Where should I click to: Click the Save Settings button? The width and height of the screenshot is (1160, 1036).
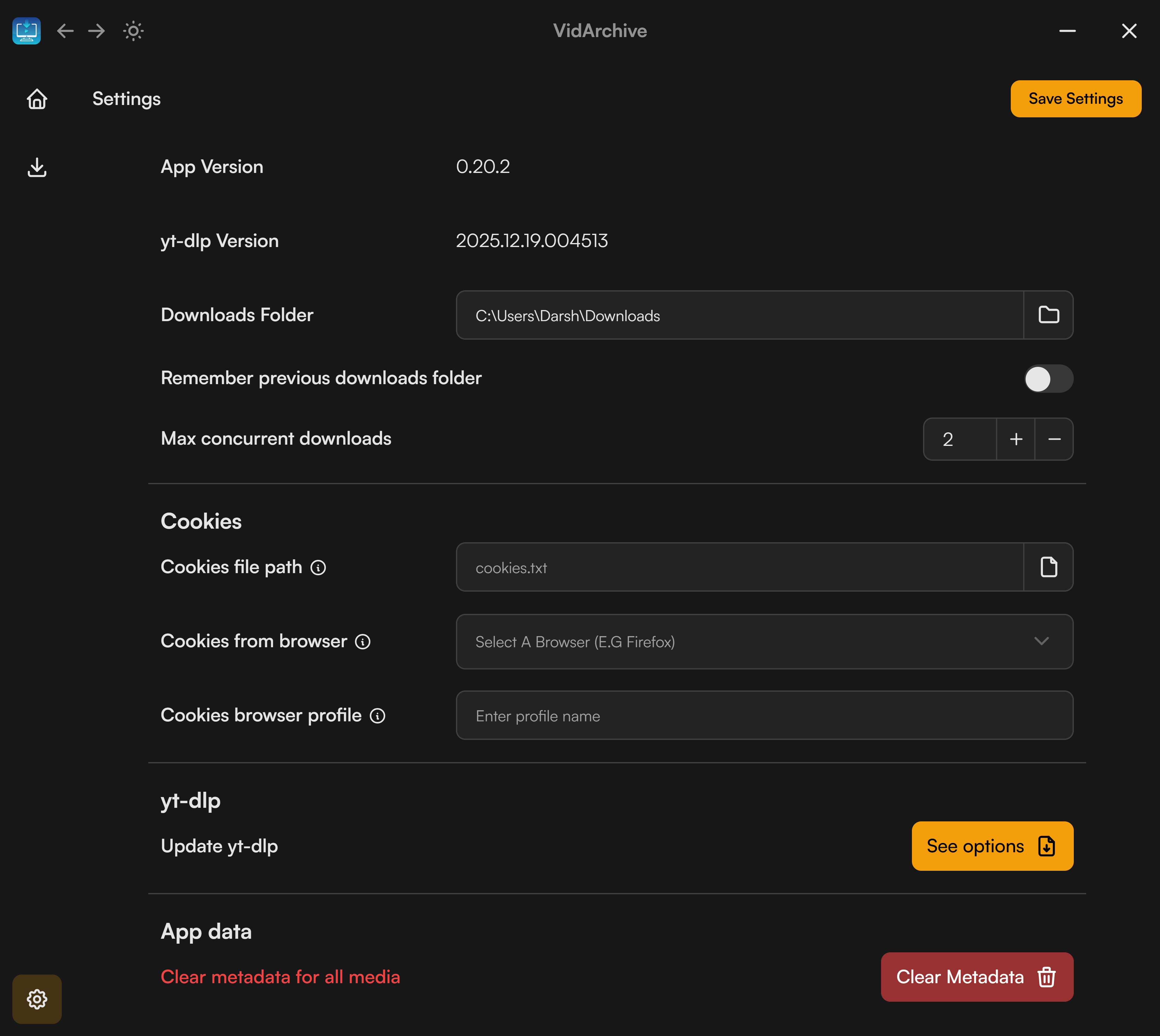pyautogui.click(x=1075, y=99)
